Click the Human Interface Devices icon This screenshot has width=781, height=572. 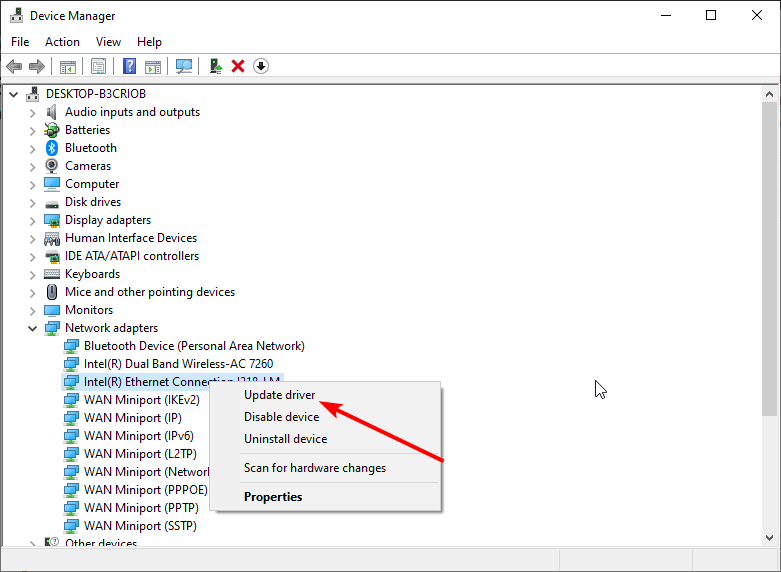point(52,239)
